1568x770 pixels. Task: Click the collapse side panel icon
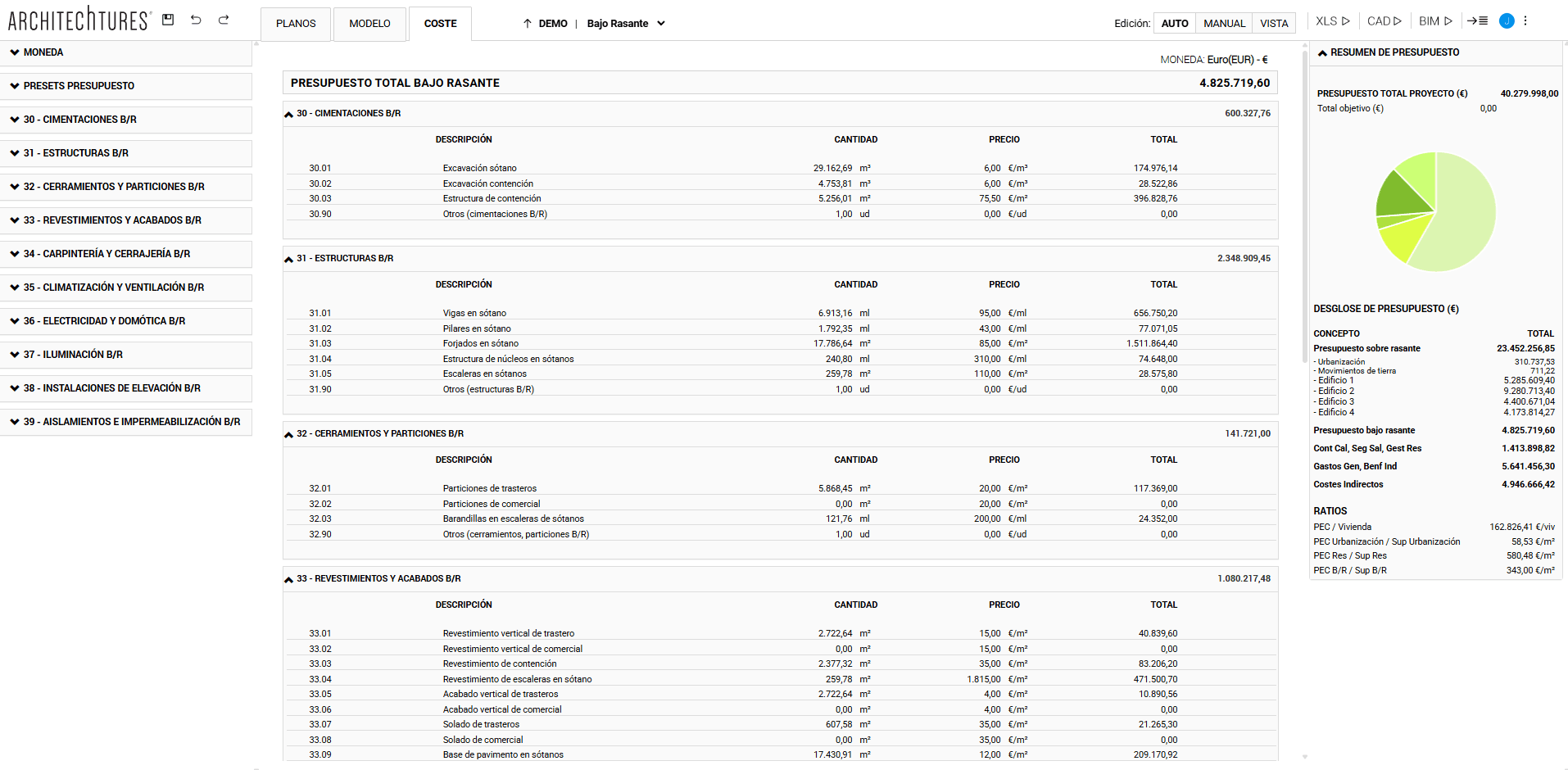1477,21
